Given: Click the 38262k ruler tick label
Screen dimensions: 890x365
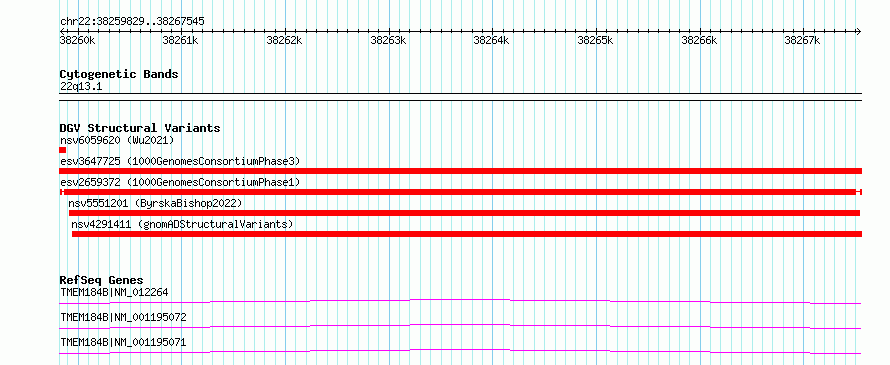Looking at the screenshot, I should coord(284,40).
